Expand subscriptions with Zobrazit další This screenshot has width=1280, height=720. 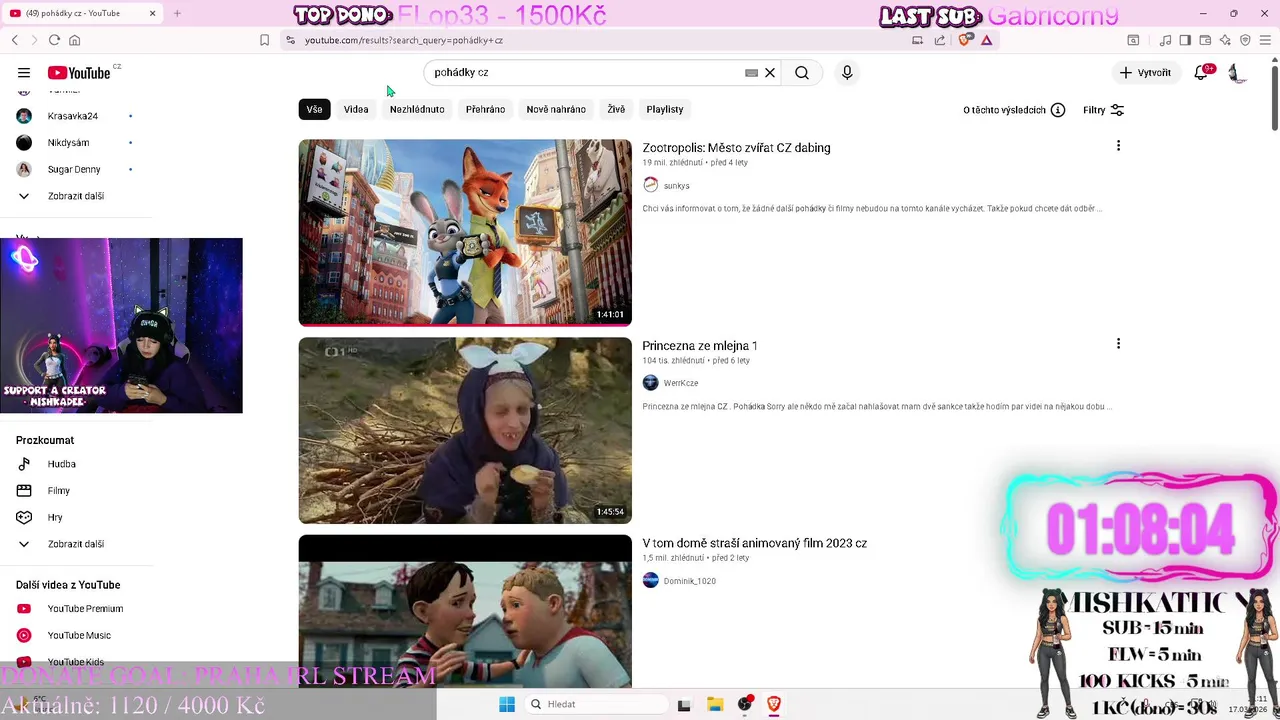(76, 196)
